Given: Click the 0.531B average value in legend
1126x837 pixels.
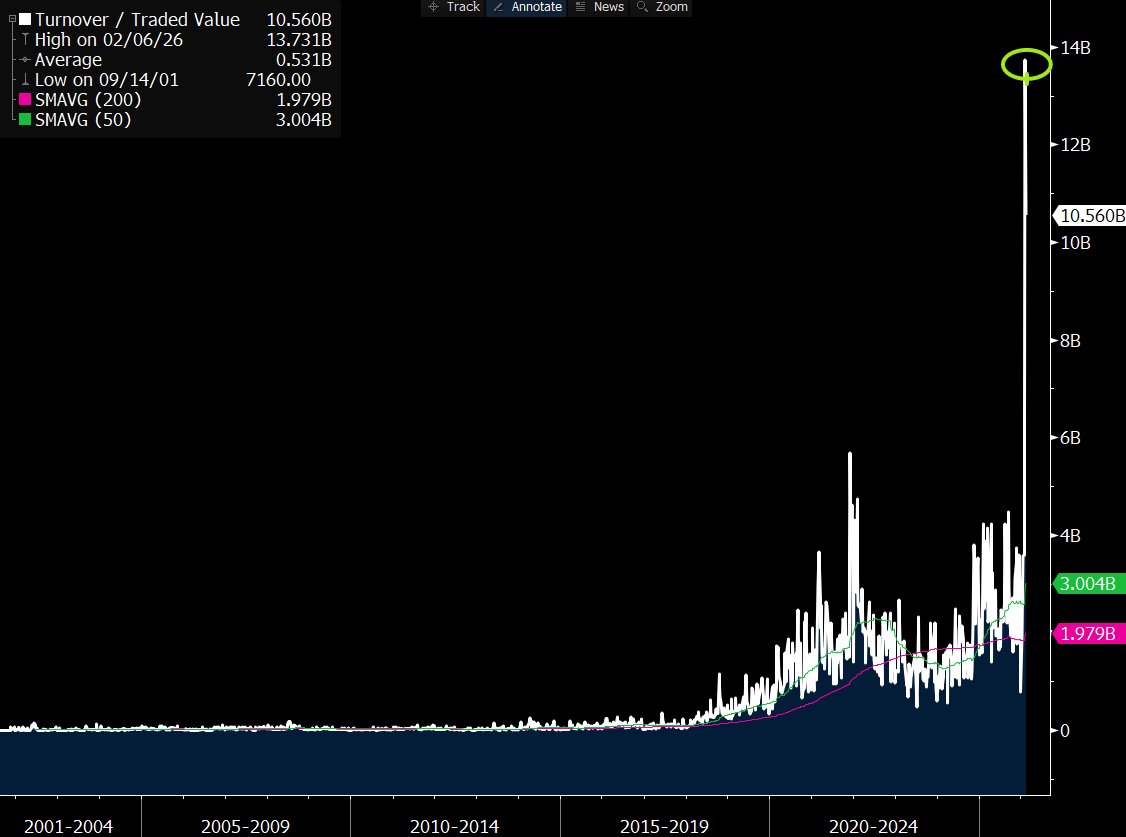Looking at the screenshot, I should coord(304,60).
